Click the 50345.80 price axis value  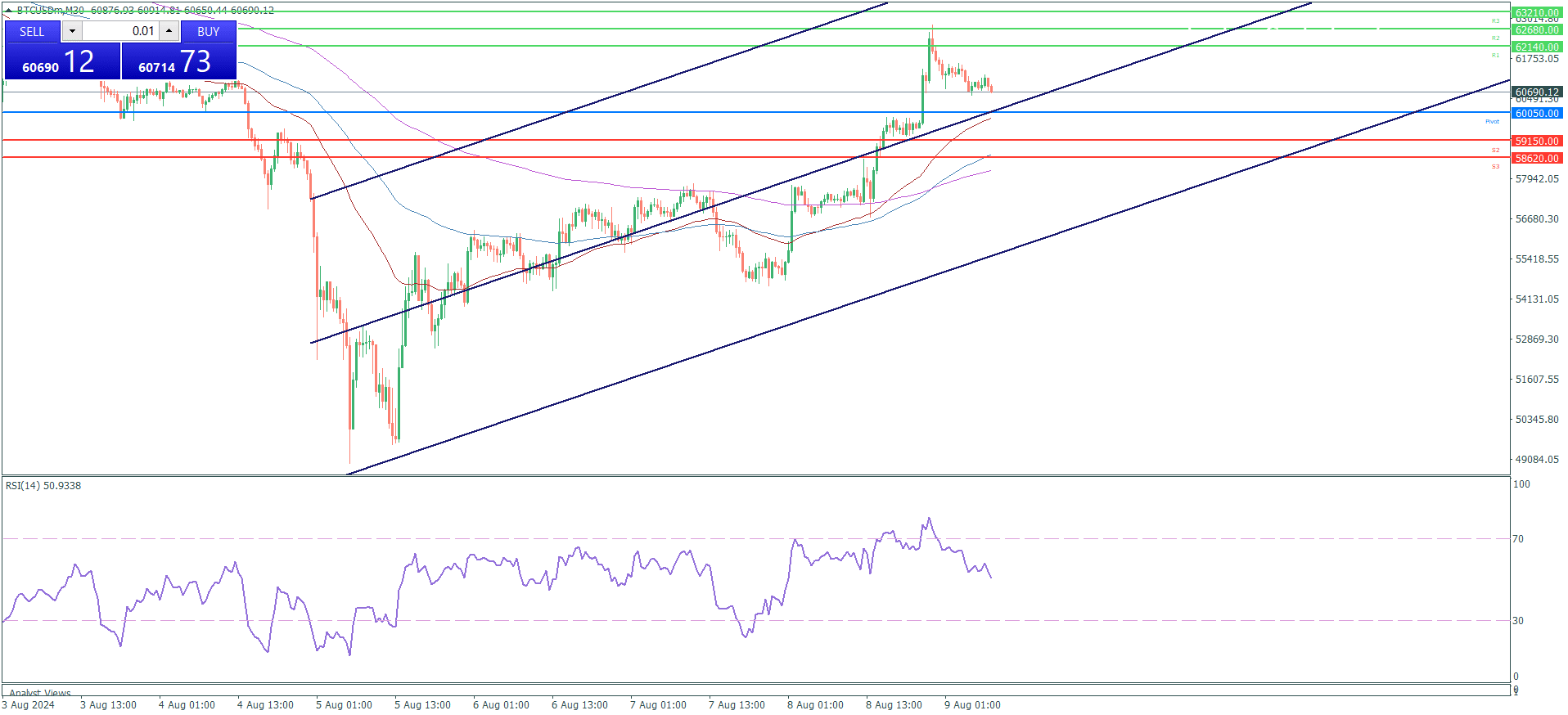click(x=1537, y=420)
